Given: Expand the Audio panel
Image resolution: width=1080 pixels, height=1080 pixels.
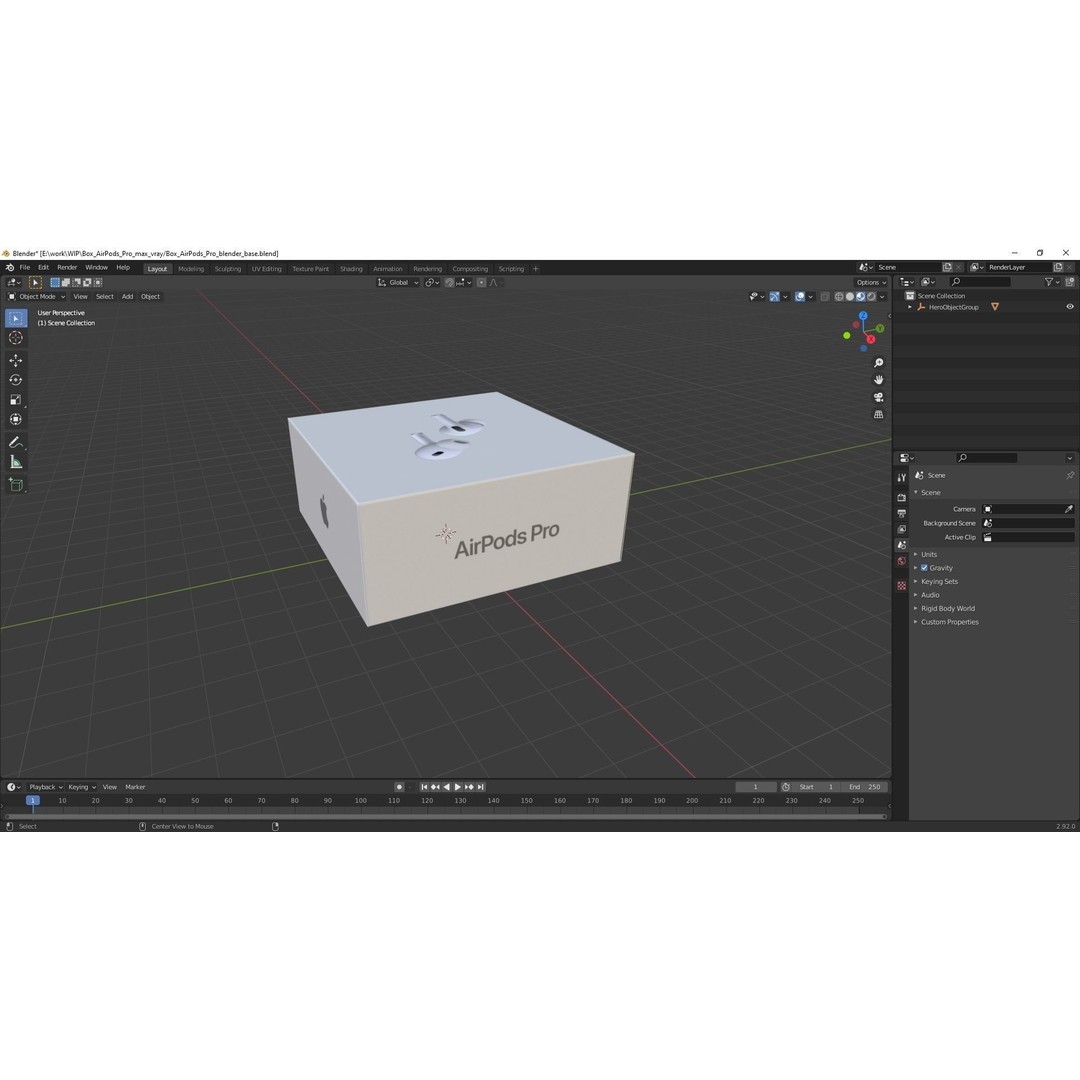Looking at the screenshot, I should 930,595.
